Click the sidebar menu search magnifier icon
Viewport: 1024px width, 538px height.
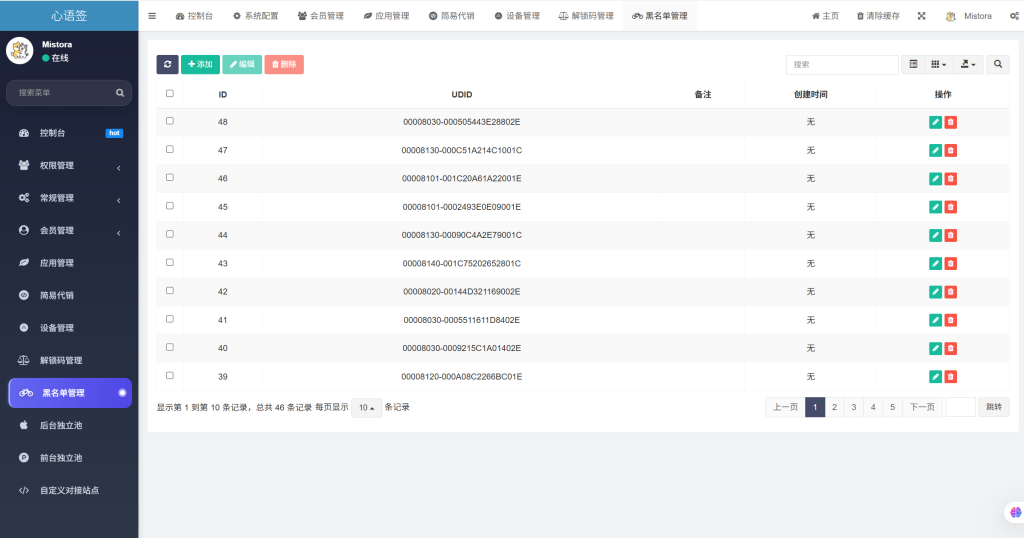(120, 93)
